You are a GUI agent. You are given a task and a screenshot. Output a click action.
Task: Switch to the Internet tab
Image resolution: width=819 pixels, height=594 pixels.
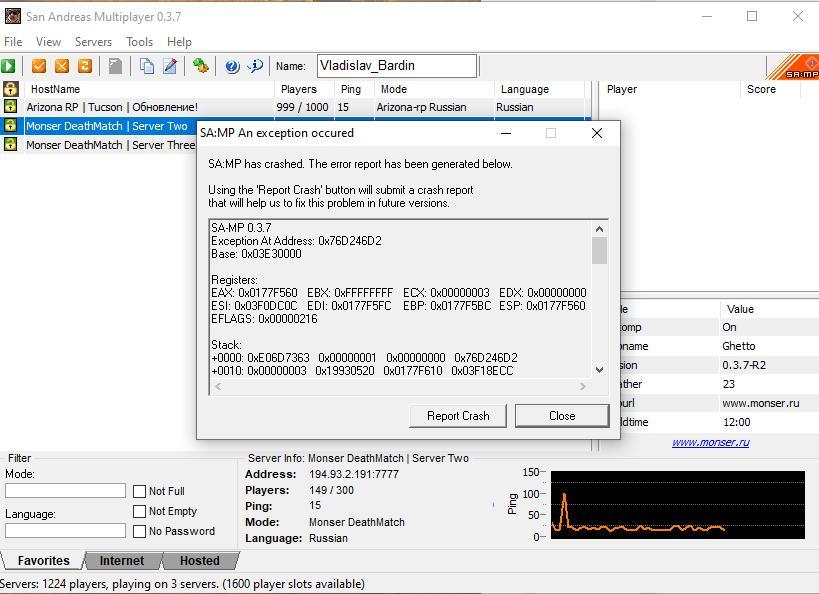point(122,561)
